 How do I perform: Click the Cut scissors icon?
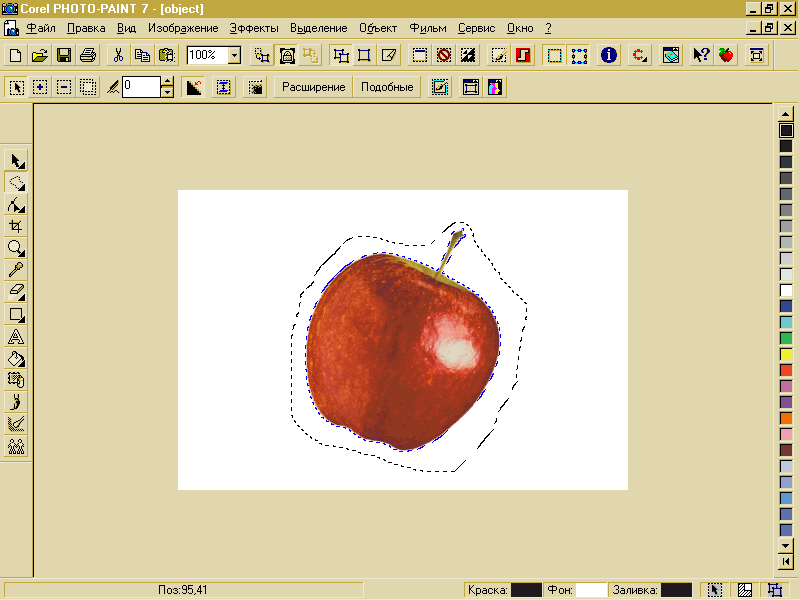coord(118,55)
